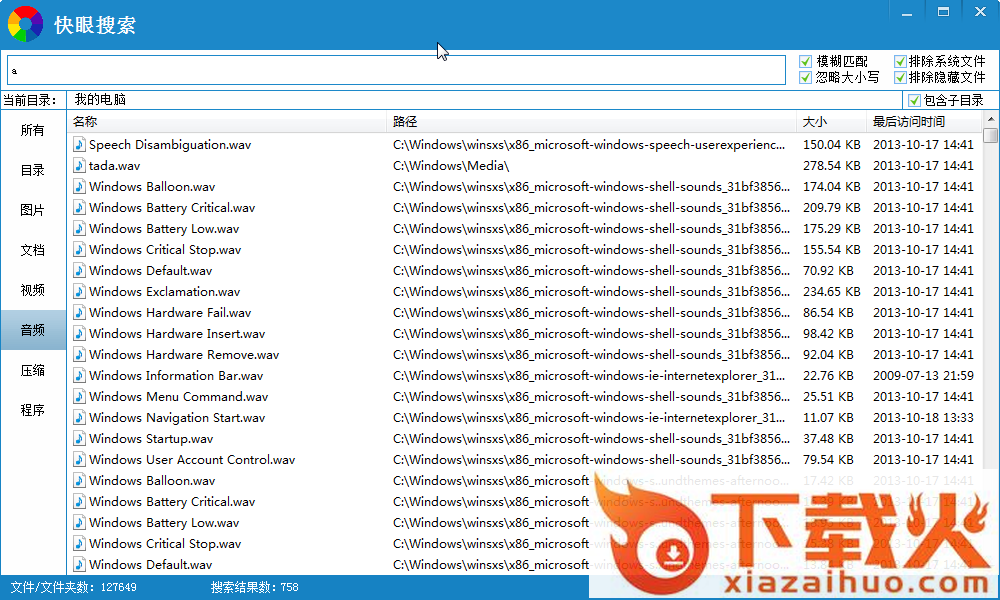Uncheck the 包含子目录 checkbox
This screenshot has height=600, width=1000.
914,100
